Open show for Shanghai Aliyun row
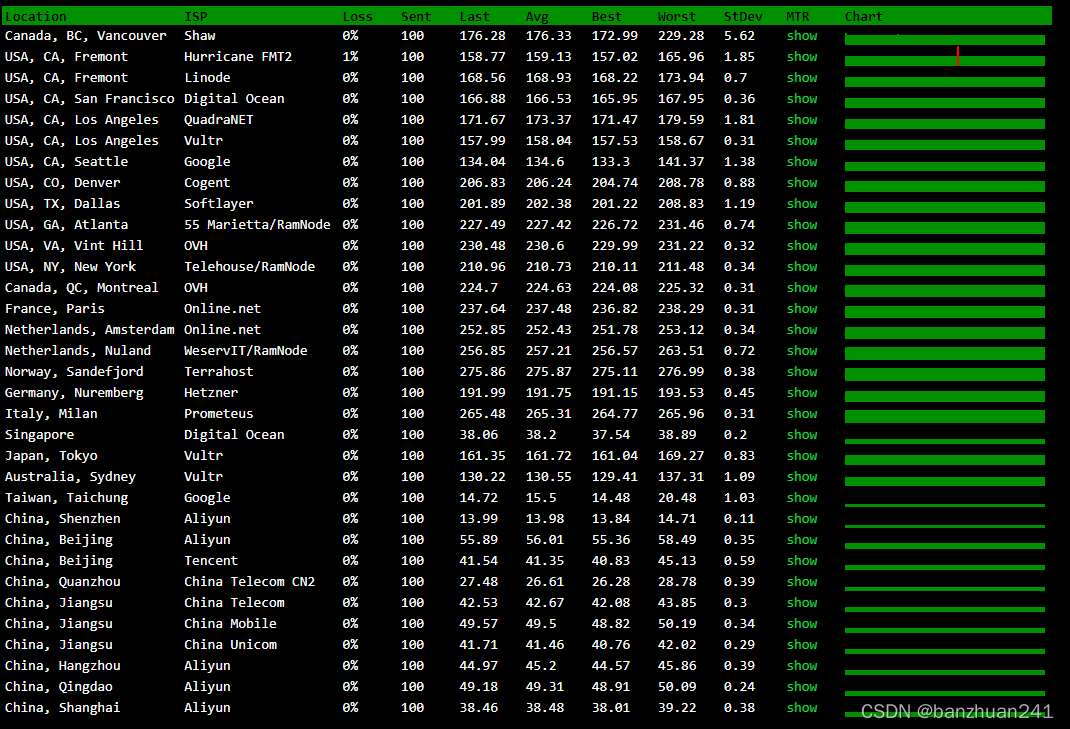The width and height of the screenshot is (1070, 729). point(802,708)
